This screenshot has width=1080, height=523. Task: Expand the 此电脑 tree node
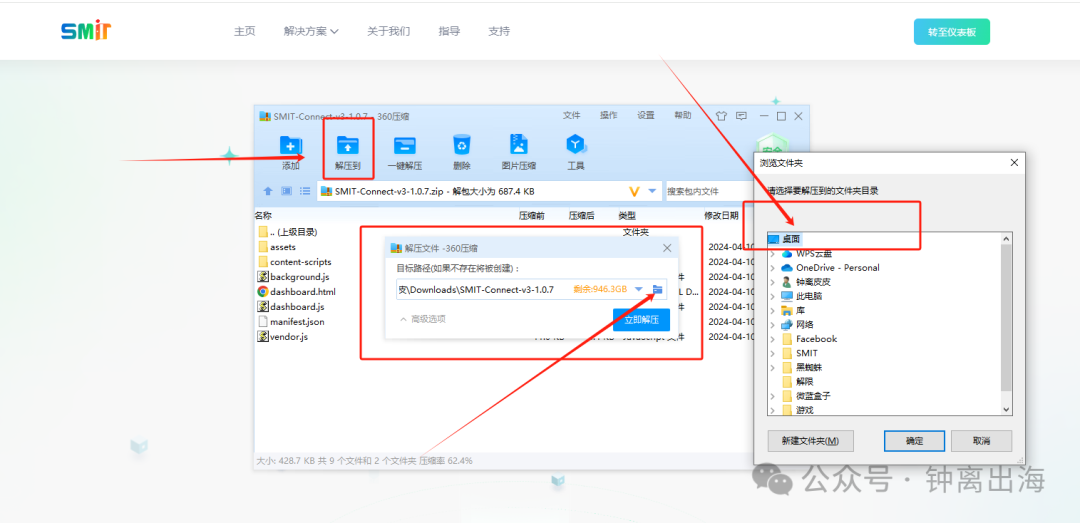click(x=773, y=296)
